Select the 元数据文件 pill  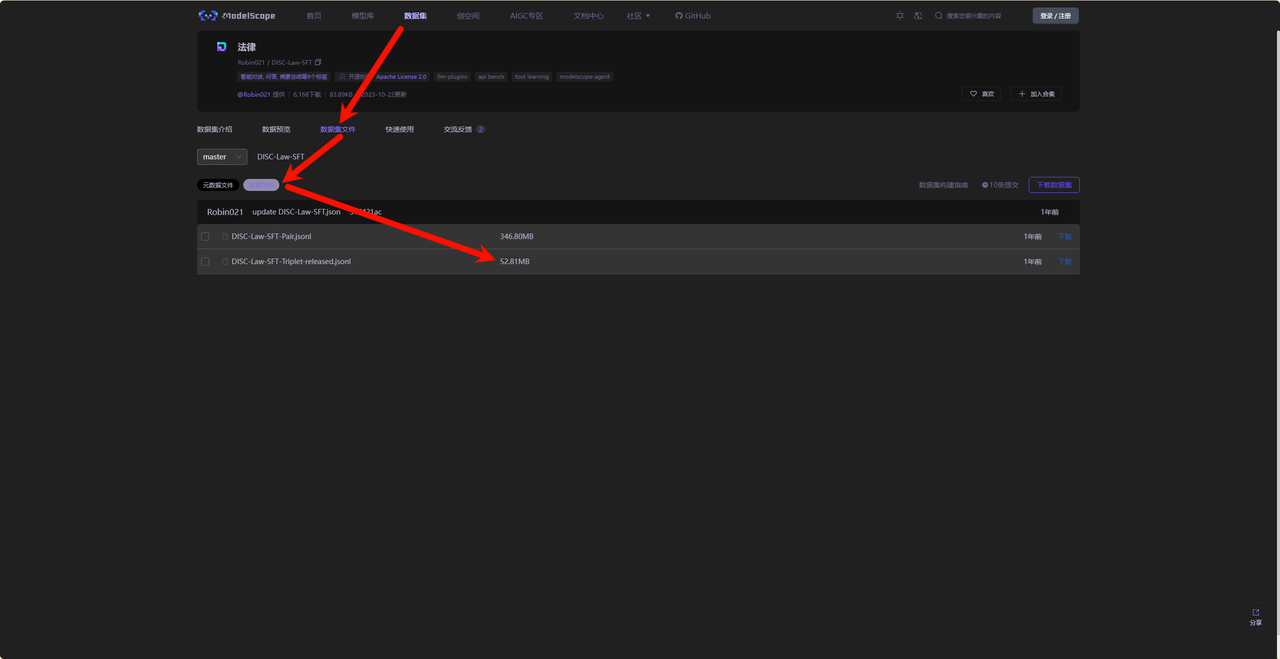[218, 185]
